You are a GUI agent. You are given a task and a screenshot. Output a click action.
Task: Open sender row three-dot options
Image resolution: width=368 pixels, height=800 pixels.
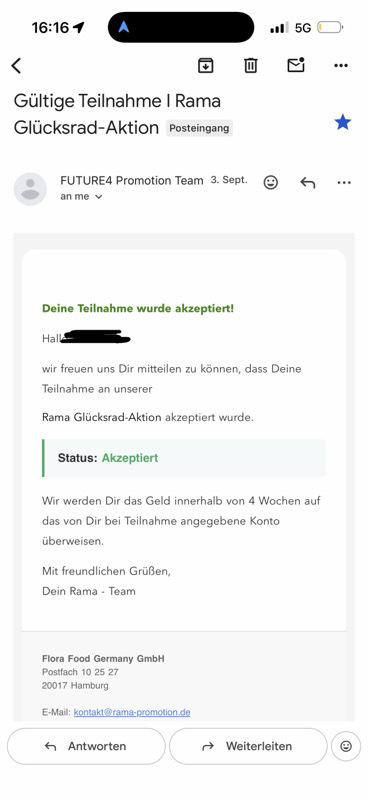click(x=344, y=182)
